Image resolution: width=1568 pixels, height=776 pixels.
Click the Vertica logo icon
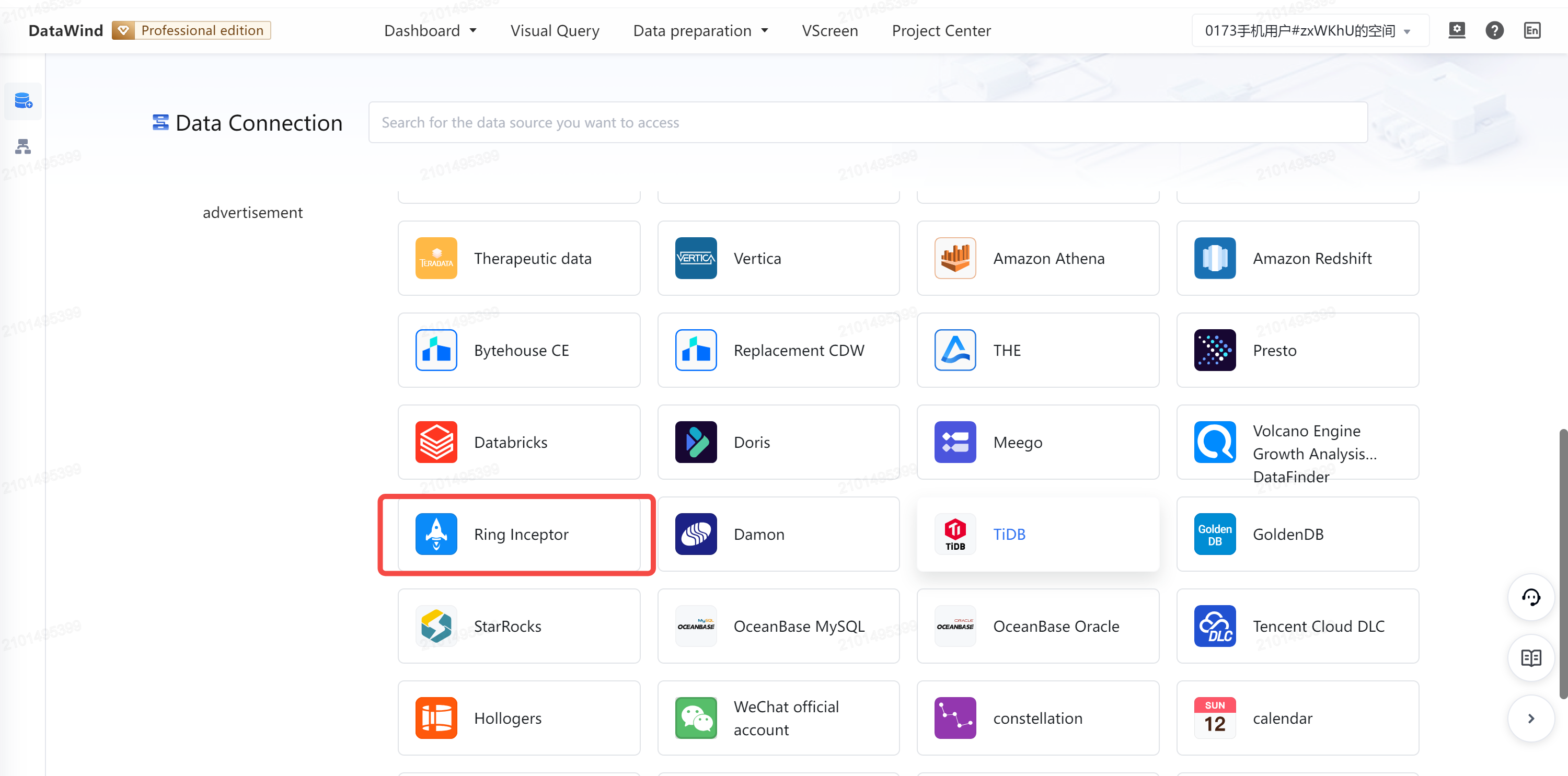696,258
